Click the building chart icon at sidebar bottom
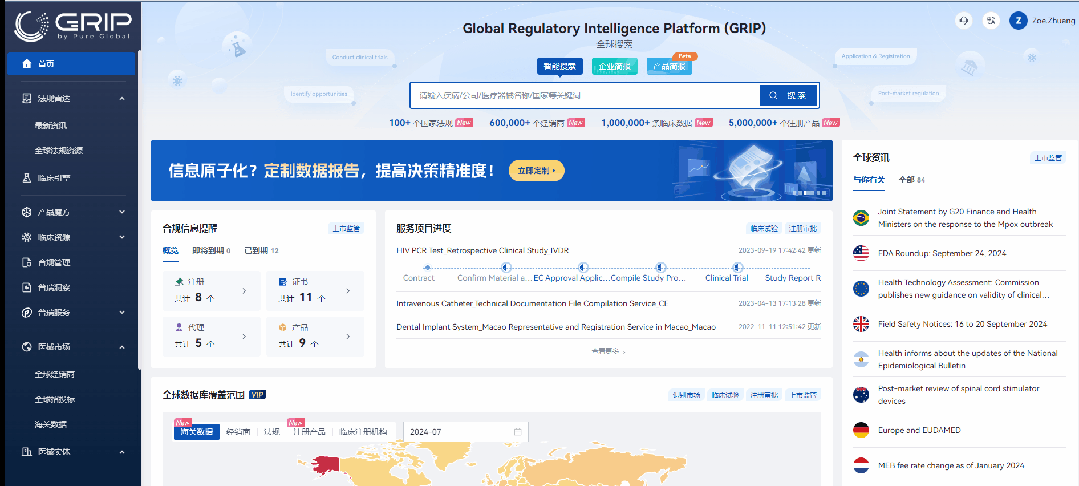This screenshot has height=486, width=1079. pos(27,452)
